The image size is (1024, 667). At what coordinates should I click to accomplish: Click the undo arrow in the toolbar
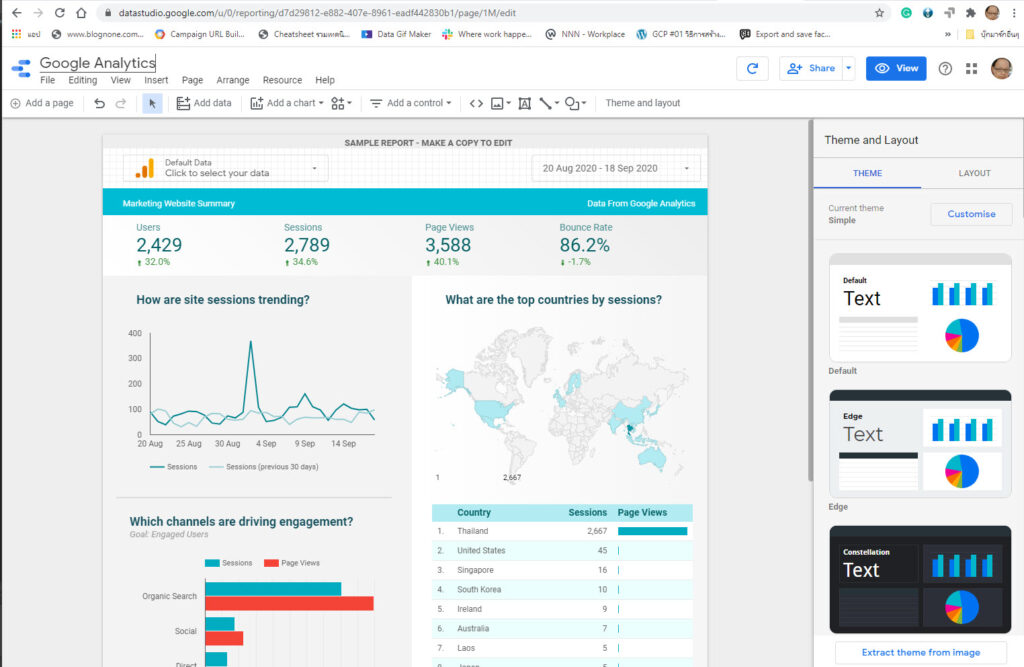(x=99, y=103)
